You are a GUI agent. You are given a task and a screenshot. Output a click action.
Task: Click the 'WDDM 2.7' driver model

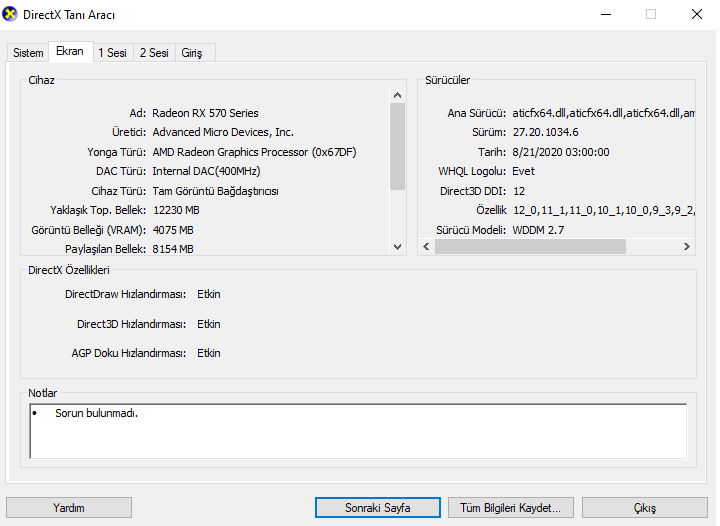click(538, 230)
